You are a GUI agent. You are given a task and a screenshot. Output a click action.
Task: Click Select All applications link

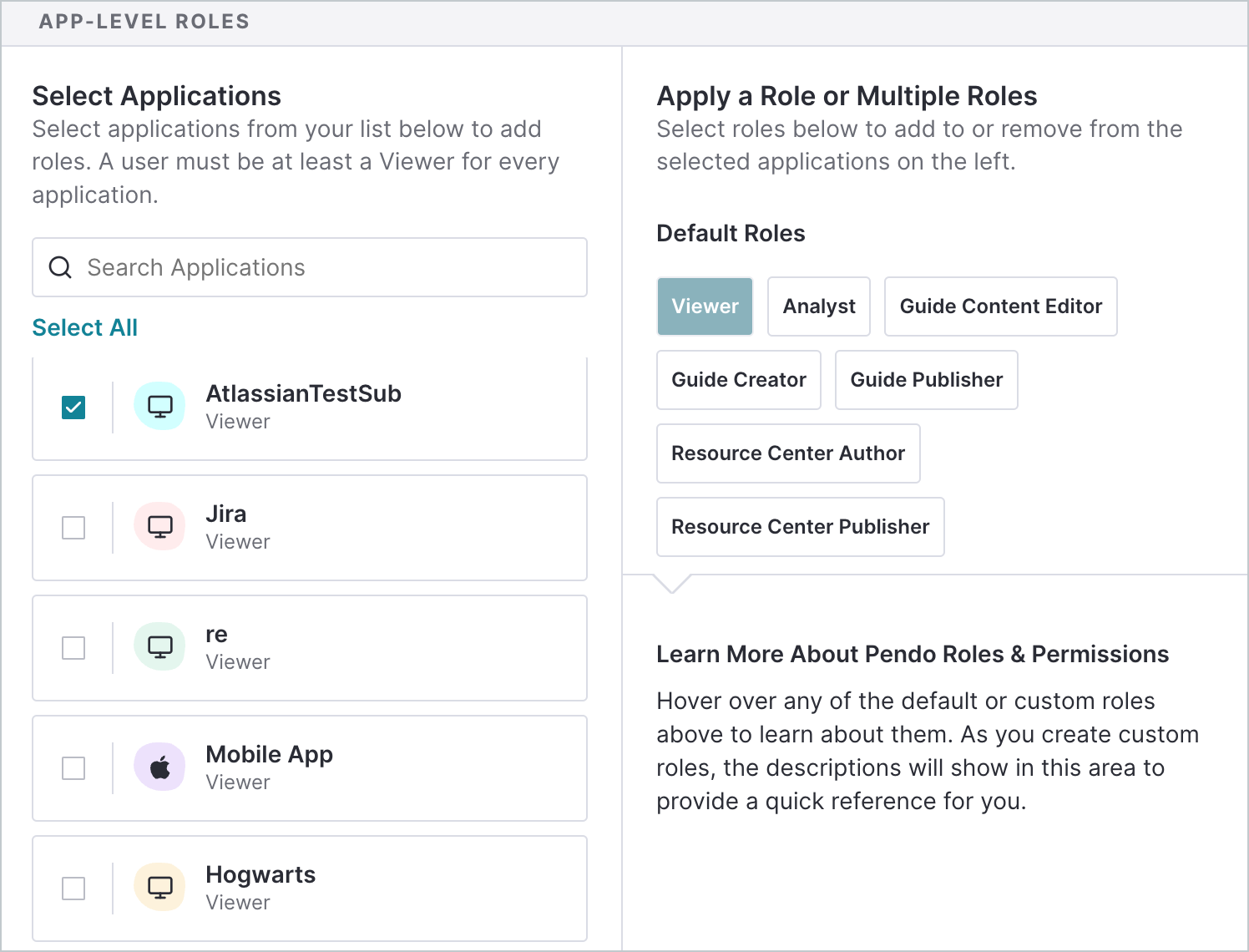click(x=85, y=327)
